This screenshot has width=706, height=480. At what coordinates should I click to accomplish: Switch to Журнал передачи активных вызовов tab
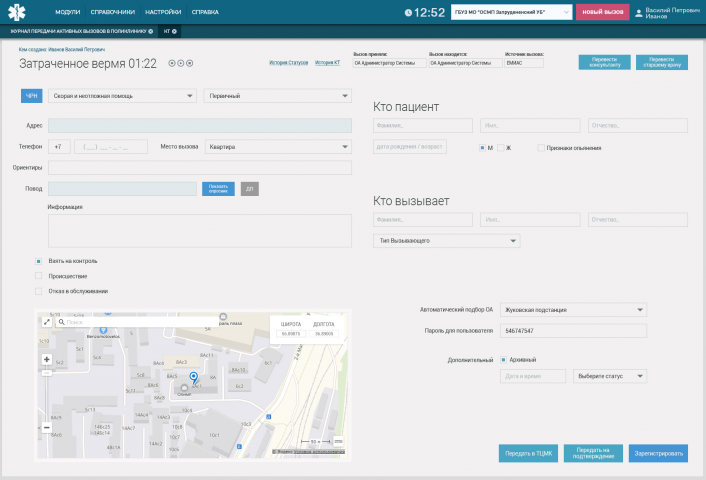point(78,31)
